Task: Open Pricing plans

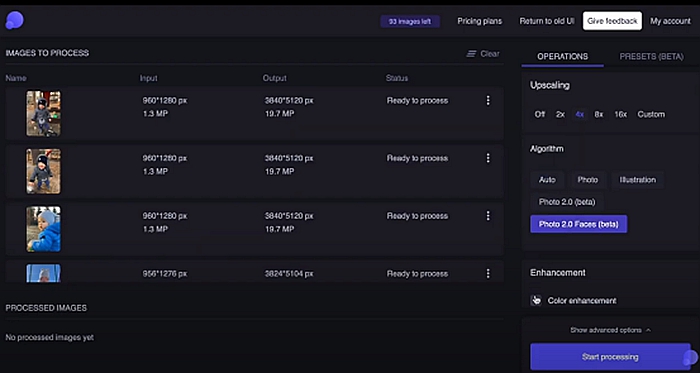Action: point(479,21)
